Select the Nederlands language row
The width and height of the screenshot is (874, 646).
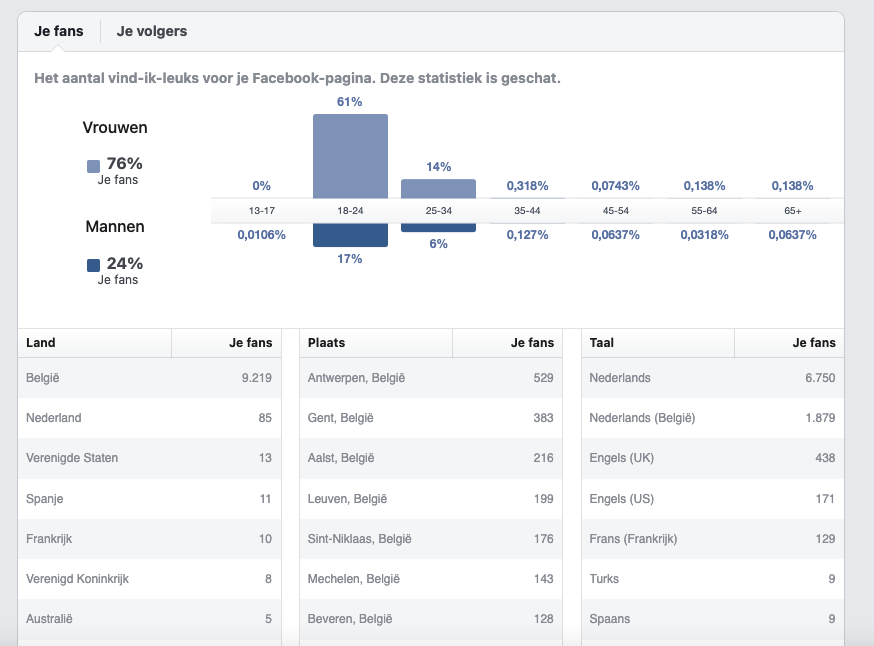pos(713,378)
